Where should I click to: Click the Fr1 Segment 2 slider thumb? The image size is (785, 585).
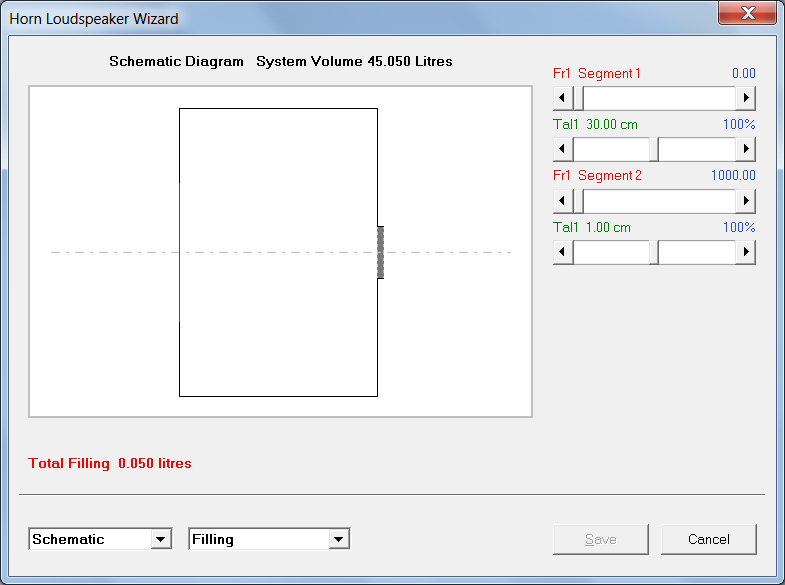(578, 201)
